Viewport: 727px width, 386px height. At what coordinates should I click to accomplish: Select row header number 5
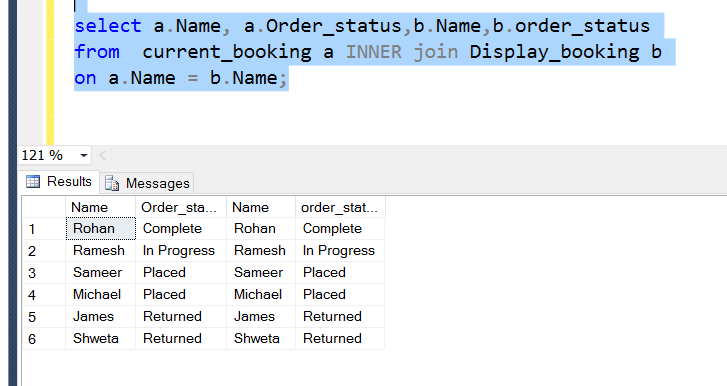[x=44, y=316]
